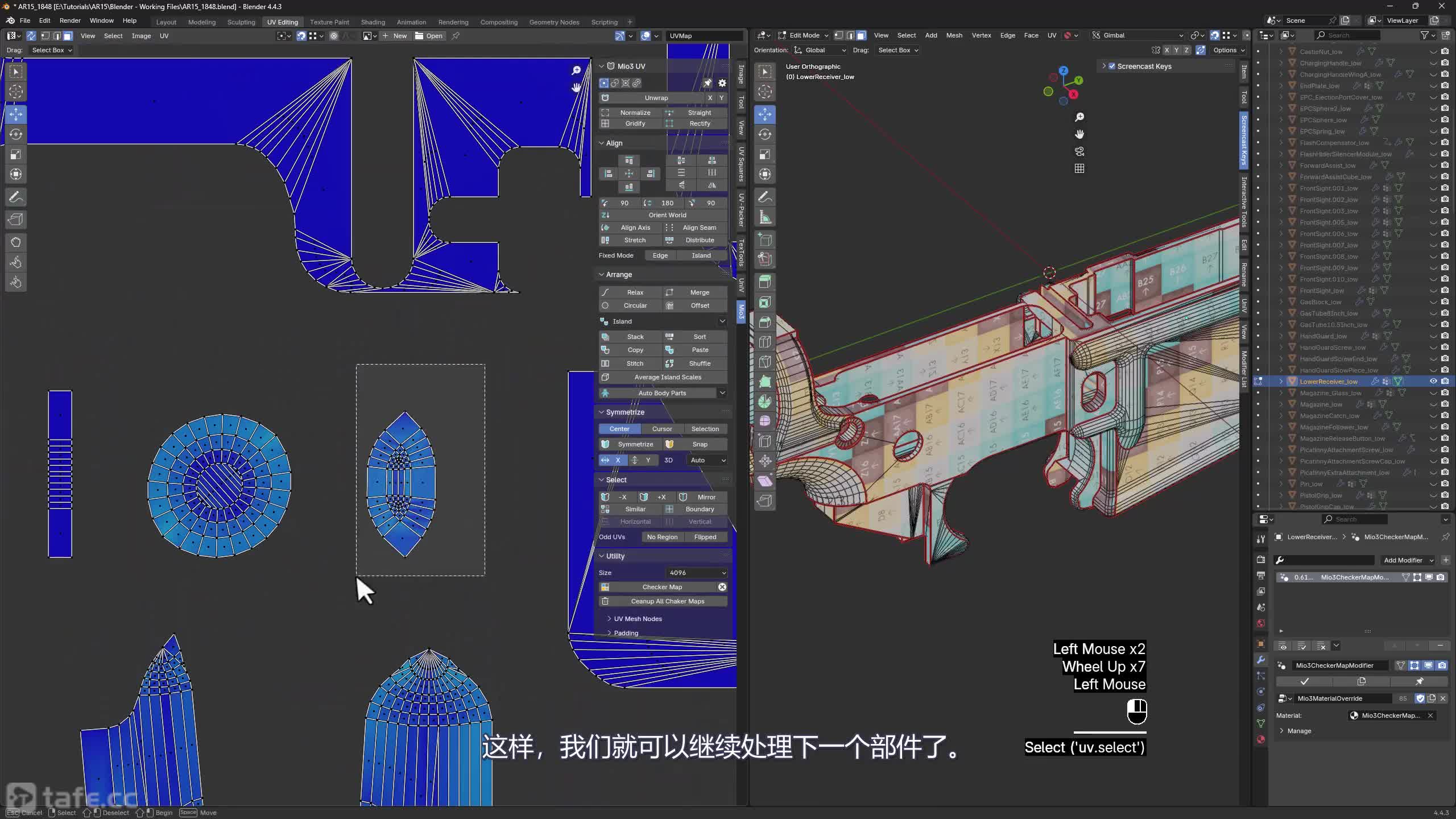Select the Rip Region tool in UV editor
The image size is (1456, 819).
(16, 220)
